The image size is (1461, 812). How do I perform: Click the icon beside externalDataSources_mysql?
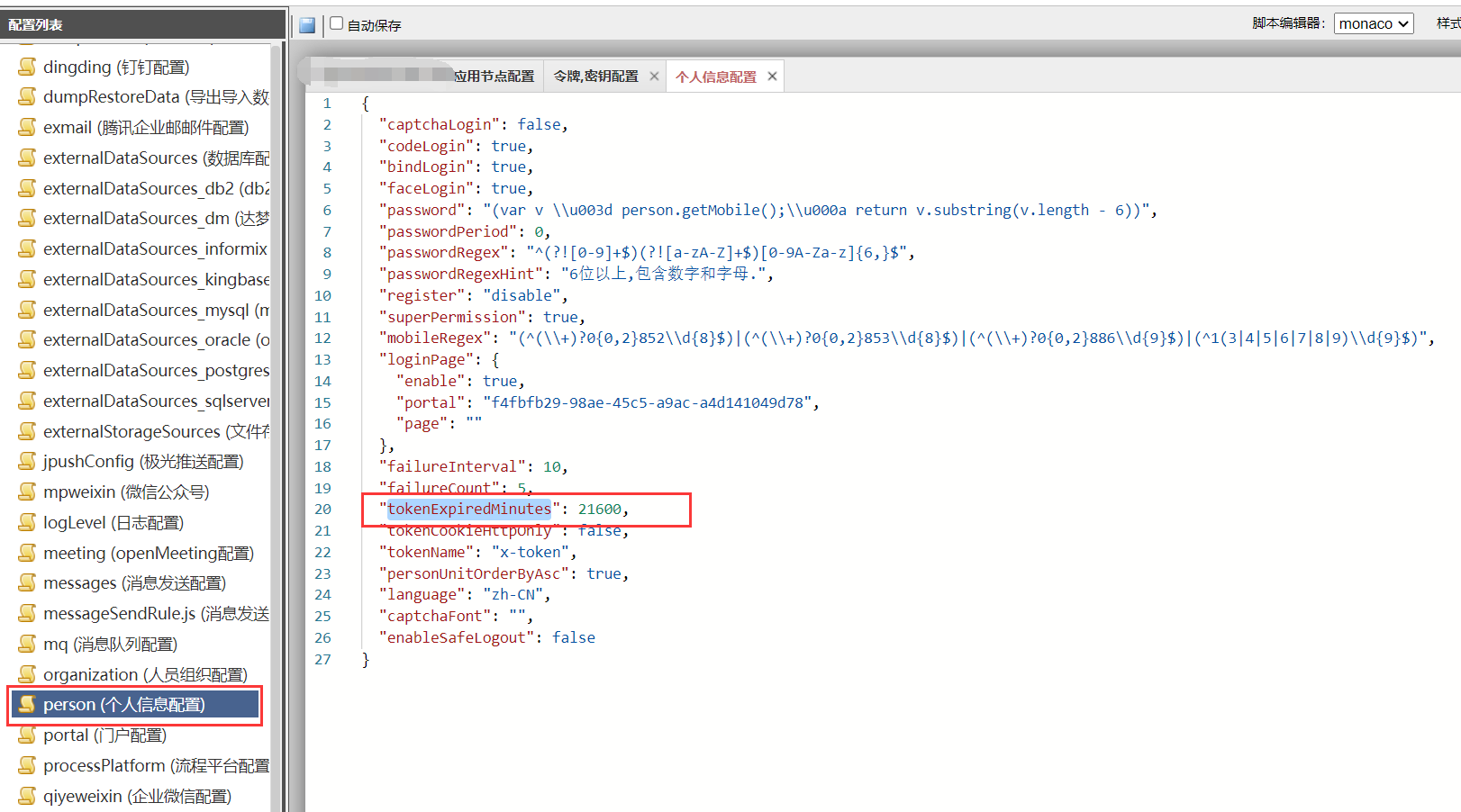click(x=28, y=310)
